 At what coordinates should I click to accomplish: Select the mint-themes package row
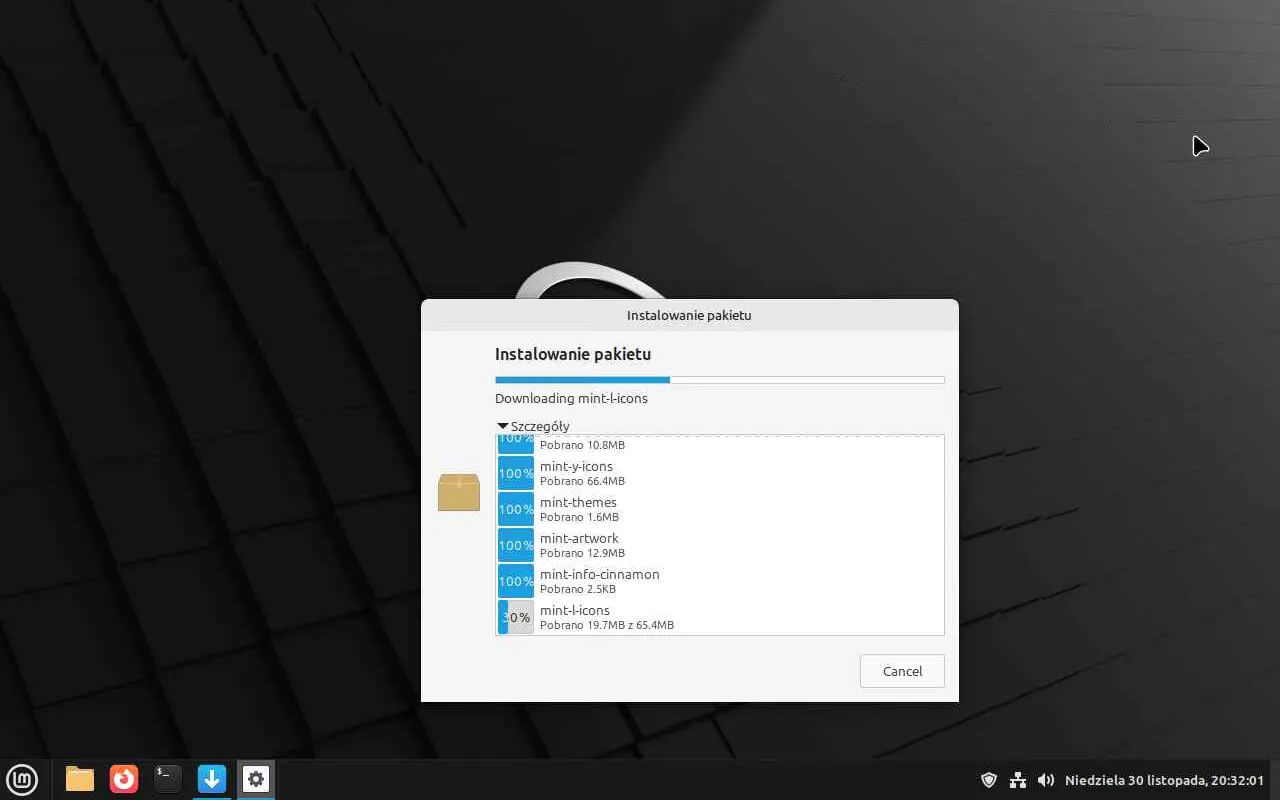pos(720,509)
